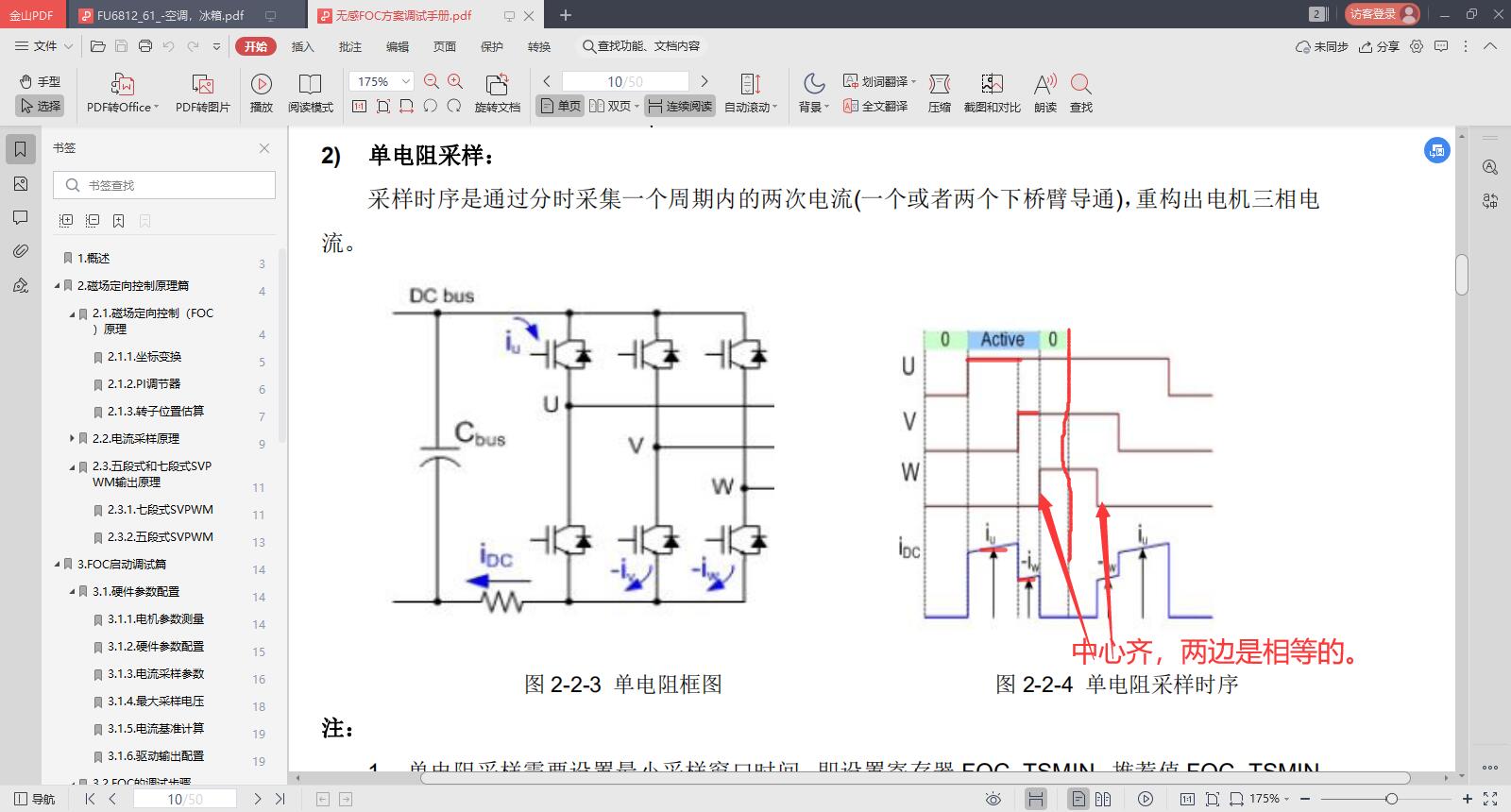
Task: Toggle the 导航 navigation pane in the status bar
Action: tap(34, 799)
